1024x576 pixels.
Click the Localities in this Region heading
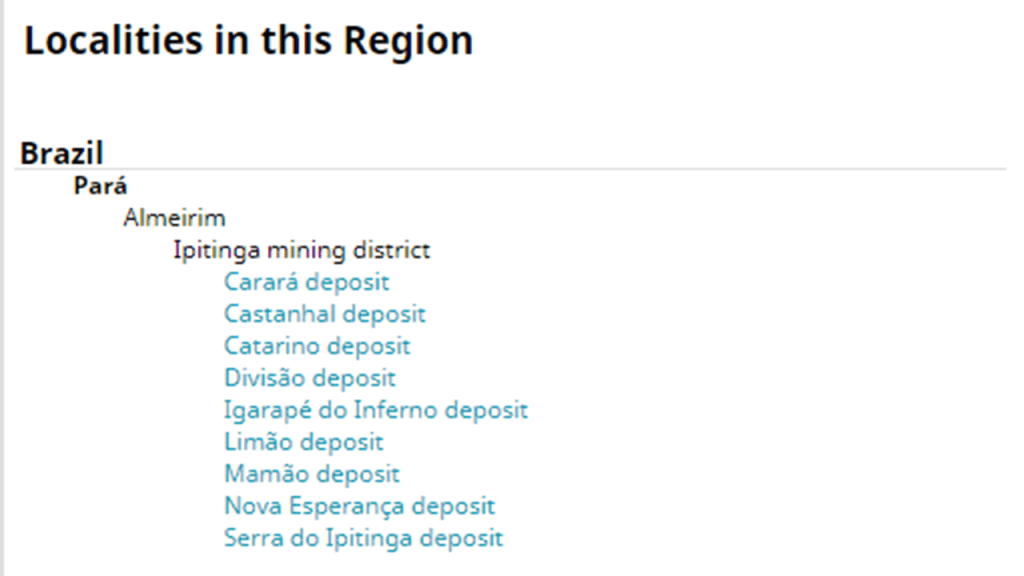click(x=248, y=42)
